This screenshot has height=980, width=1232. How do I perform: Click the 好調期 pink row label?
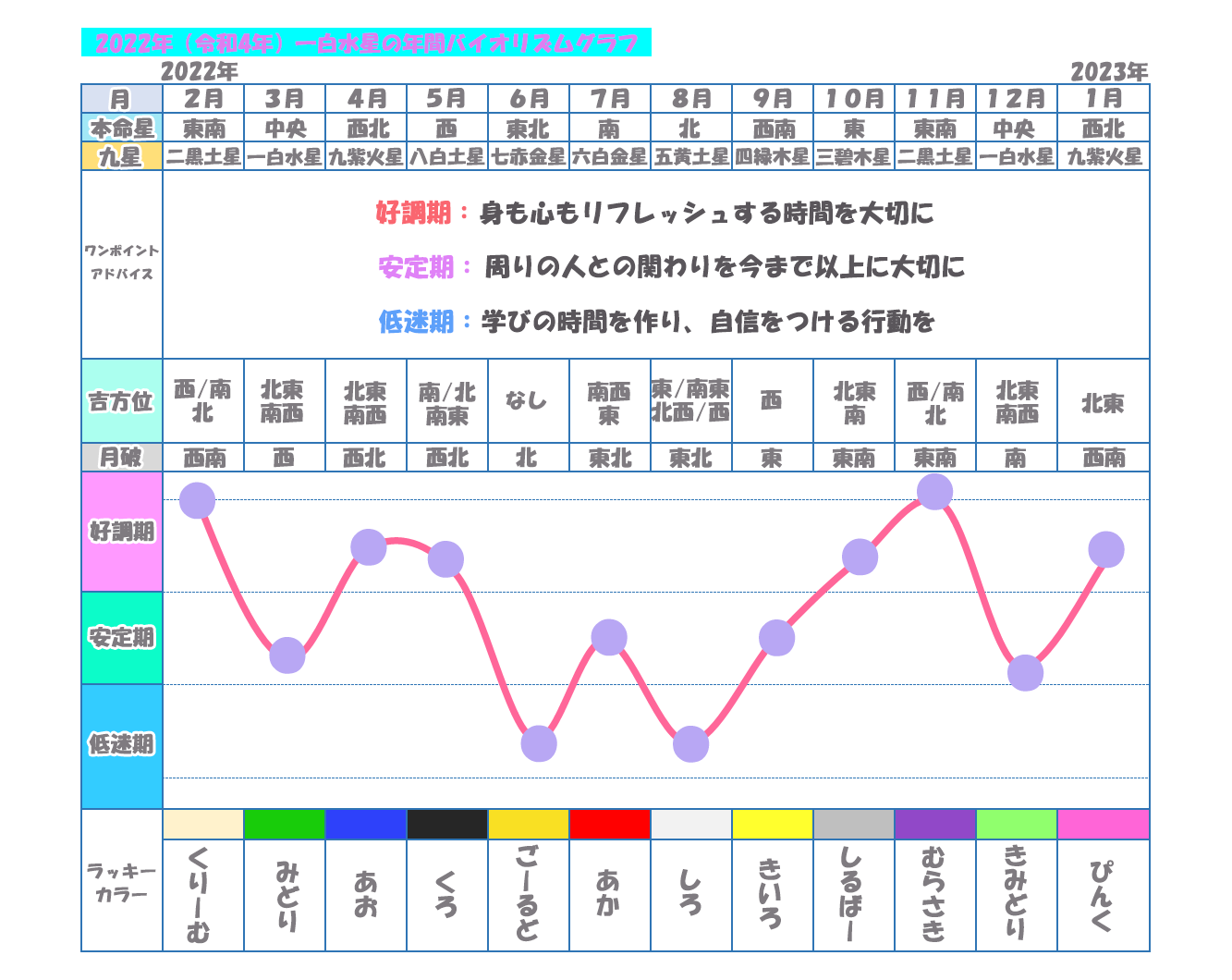(x=122, y=532)
